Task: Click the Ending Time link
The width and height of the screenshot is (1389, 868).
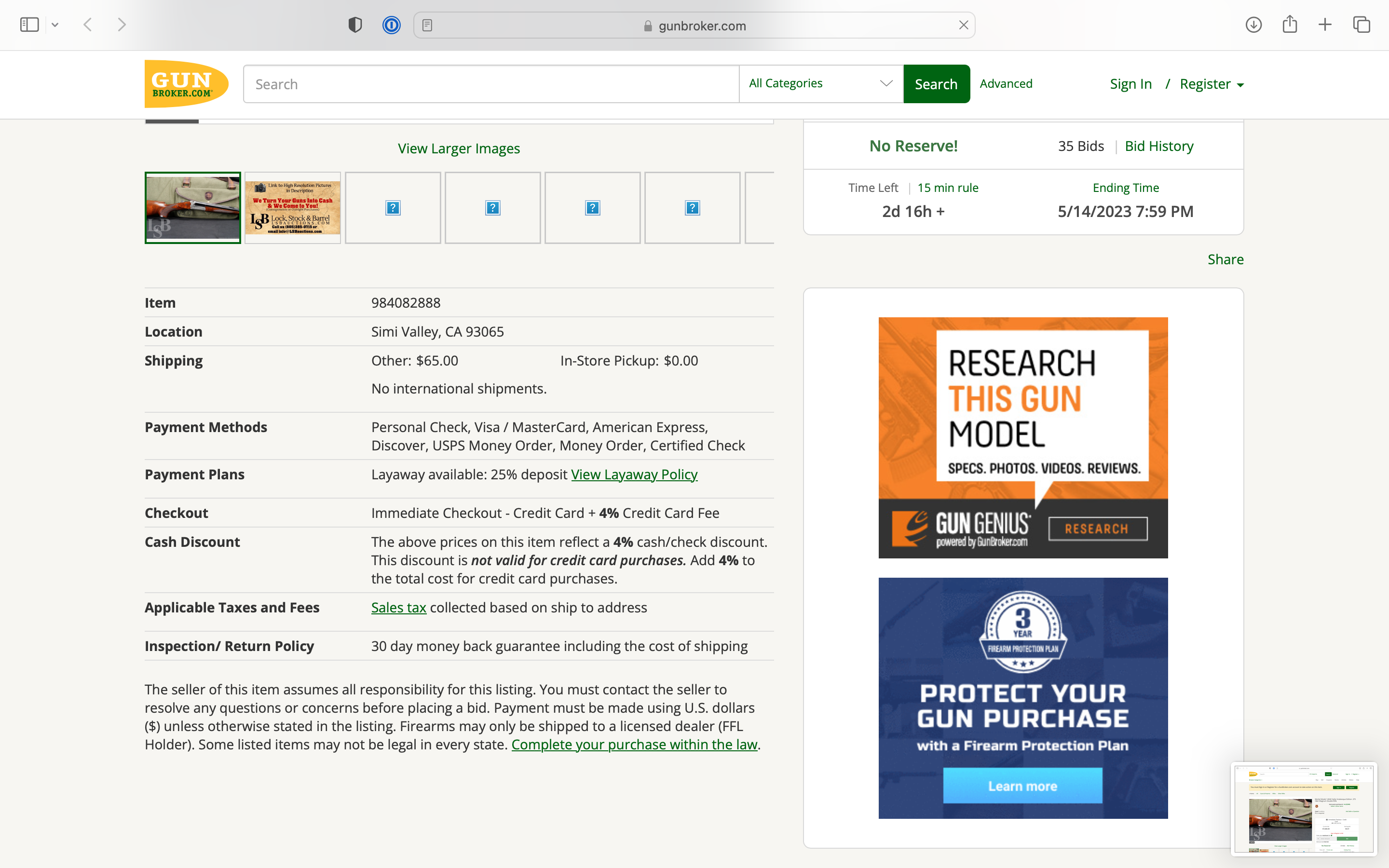Action: point(1126,188)
